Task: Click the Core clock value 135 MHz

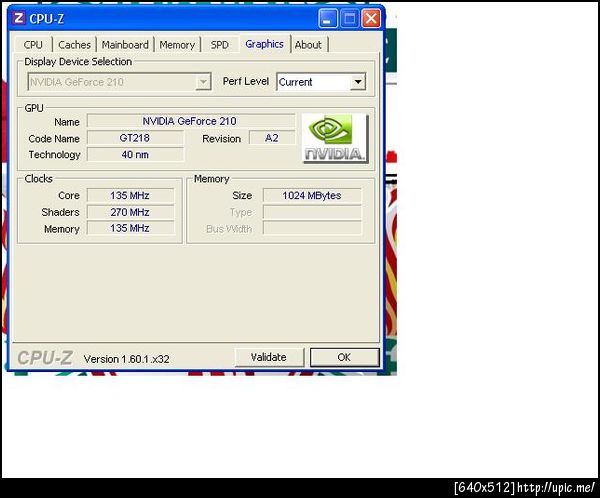Action: tap(130, 195)
